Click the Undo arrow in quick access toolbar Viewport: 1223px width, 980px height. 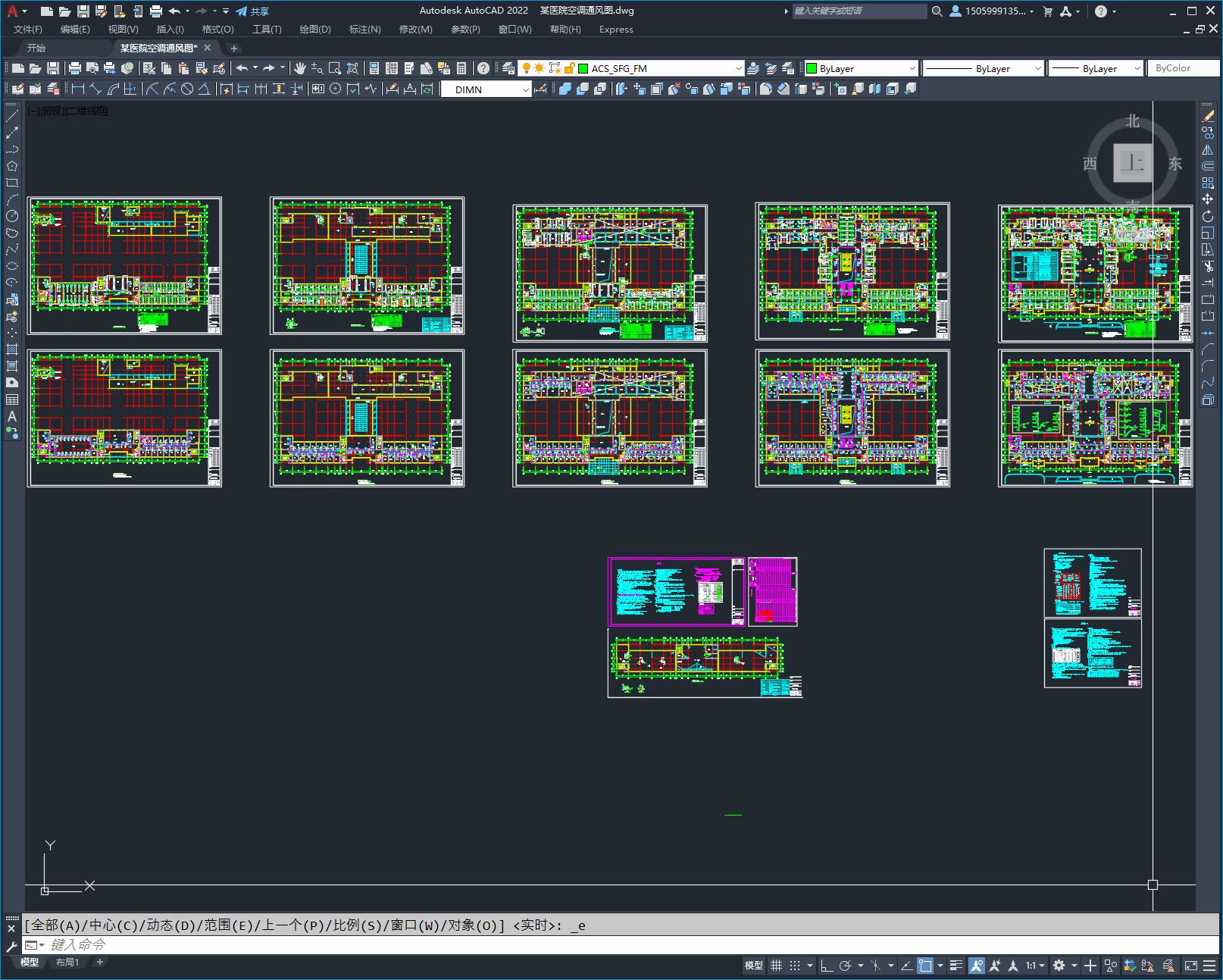coord(175,11)
